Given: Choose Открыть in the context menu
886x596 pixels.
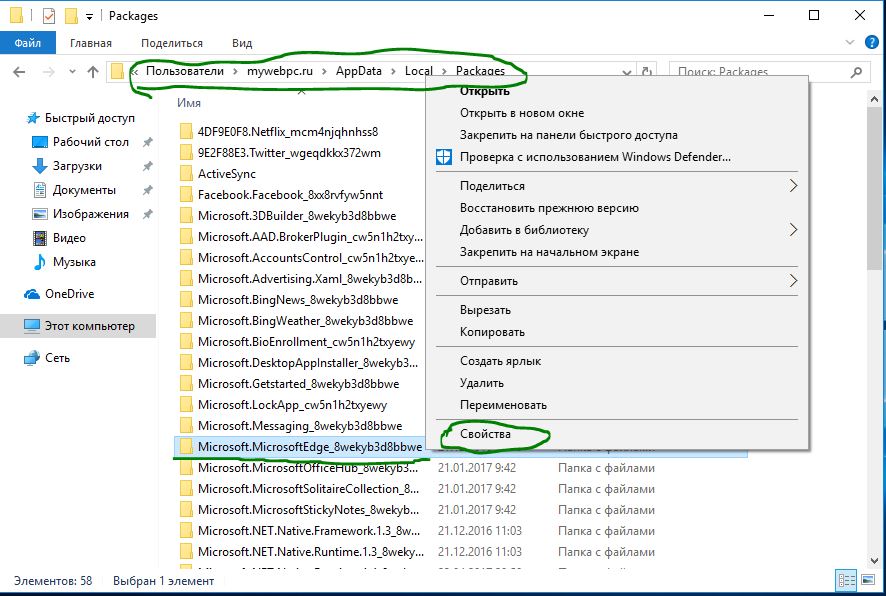Looking at the screenshot, I should 616,91.
